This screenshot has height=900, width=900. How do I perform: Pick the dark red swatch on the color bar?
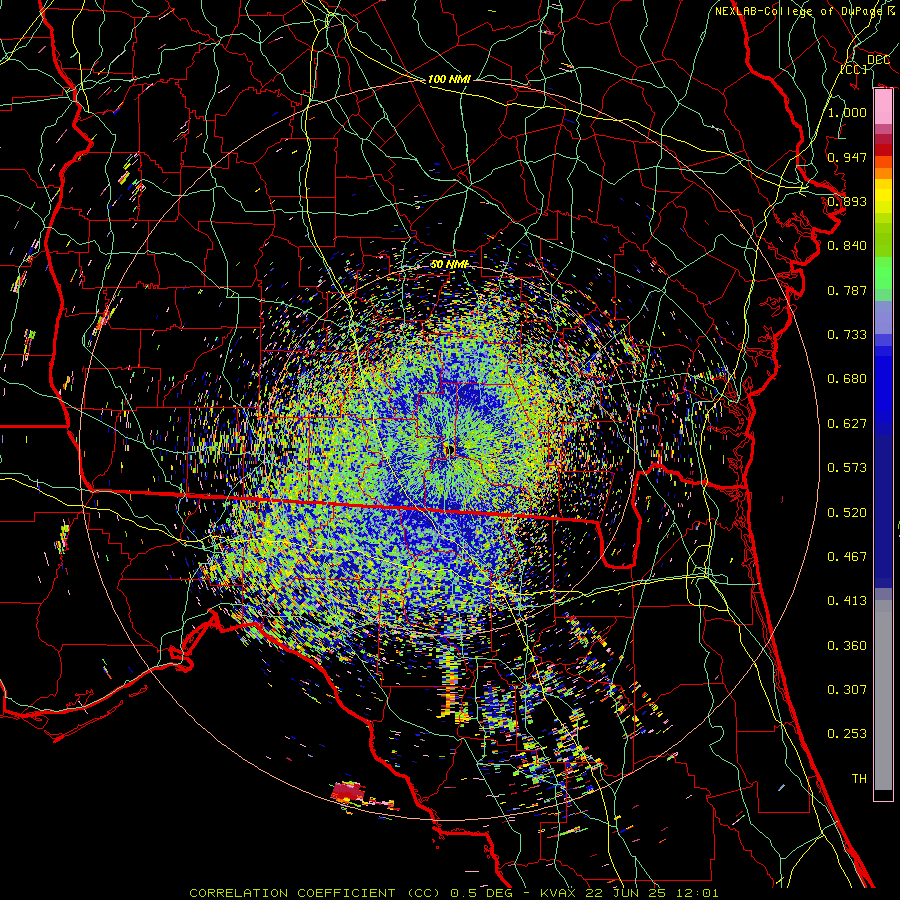(x=883, y=149)
